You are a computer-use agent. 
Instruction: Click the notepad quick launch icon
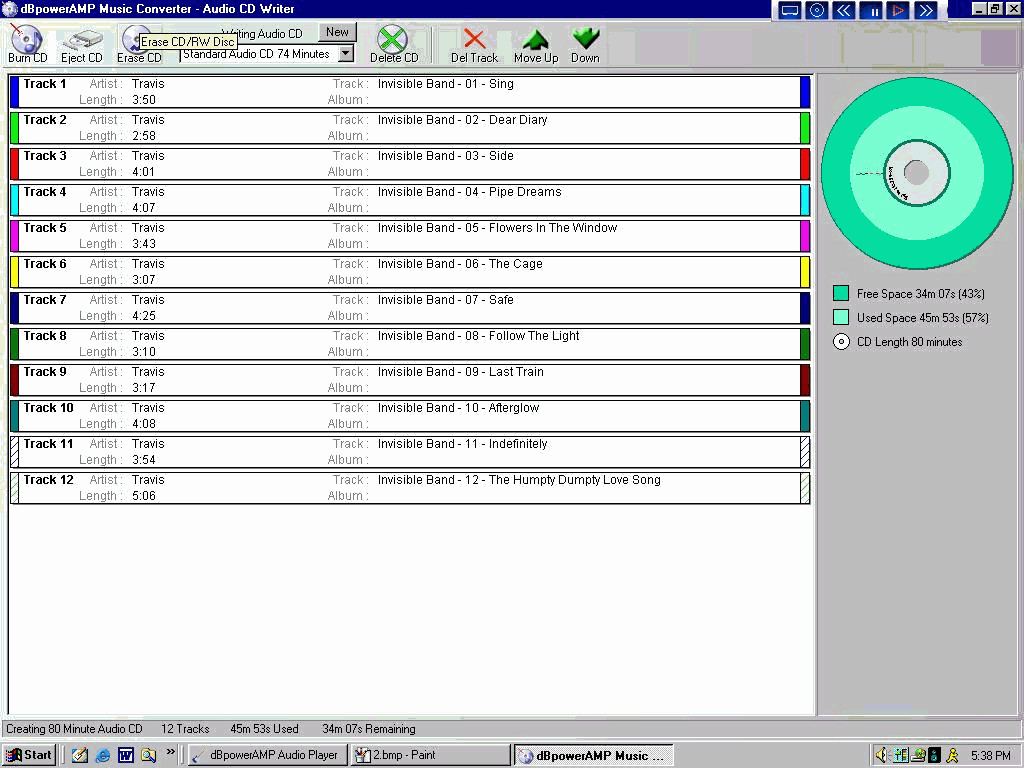click(x=80, y=755)
